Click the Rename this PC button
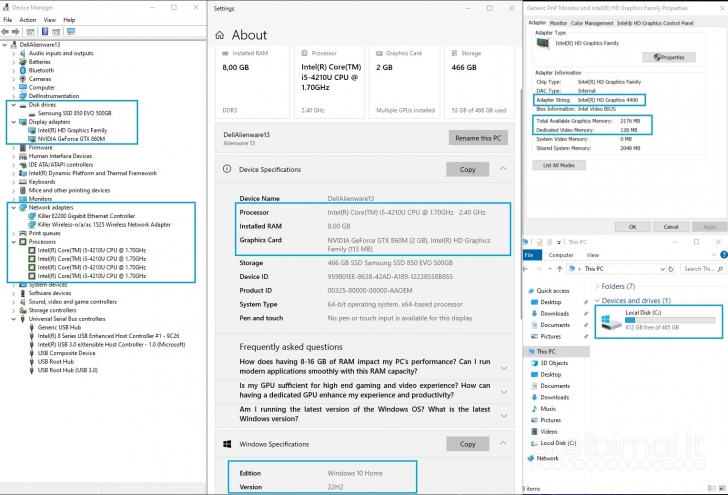Image resolution: width=728 pixels, height=495 pixels. click(x=479, y=138)
